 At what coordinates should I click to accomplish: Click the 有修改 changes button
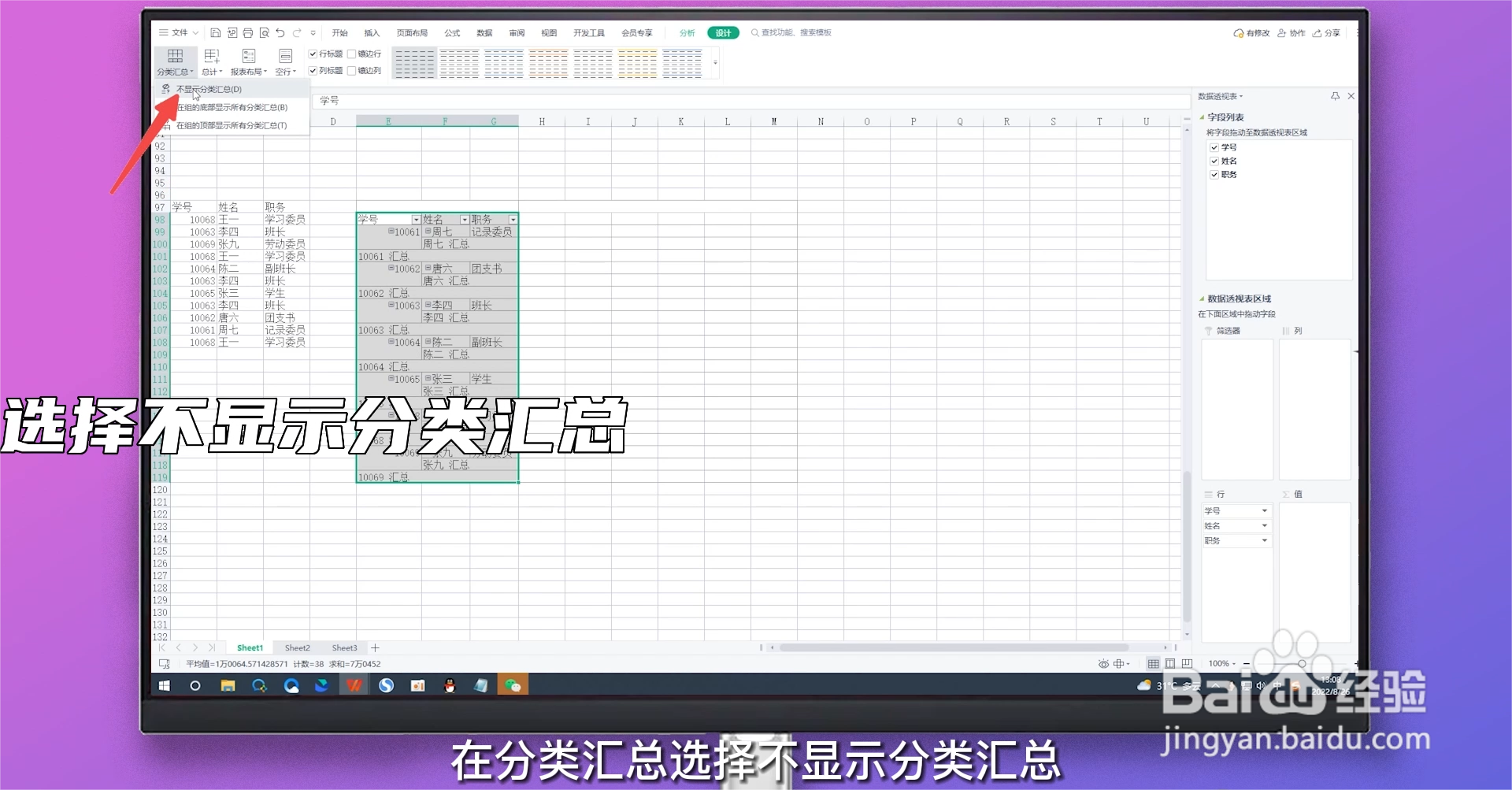pyautogui.click(x=1251, y=33)
